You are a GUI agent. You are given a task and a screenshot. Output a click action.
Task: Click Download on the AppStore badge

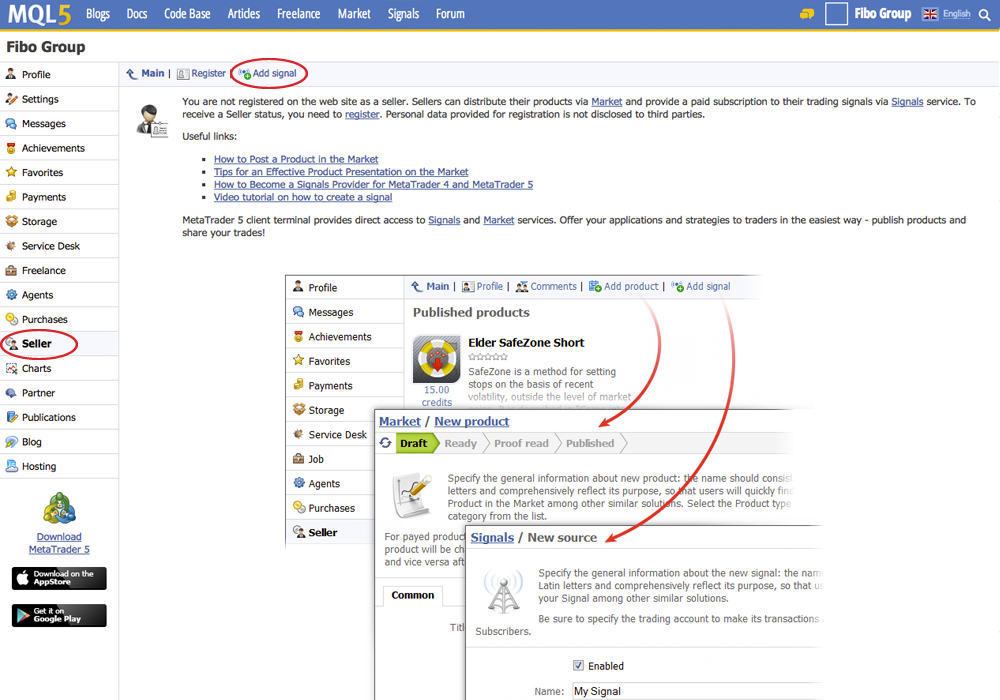click(59, 578)
